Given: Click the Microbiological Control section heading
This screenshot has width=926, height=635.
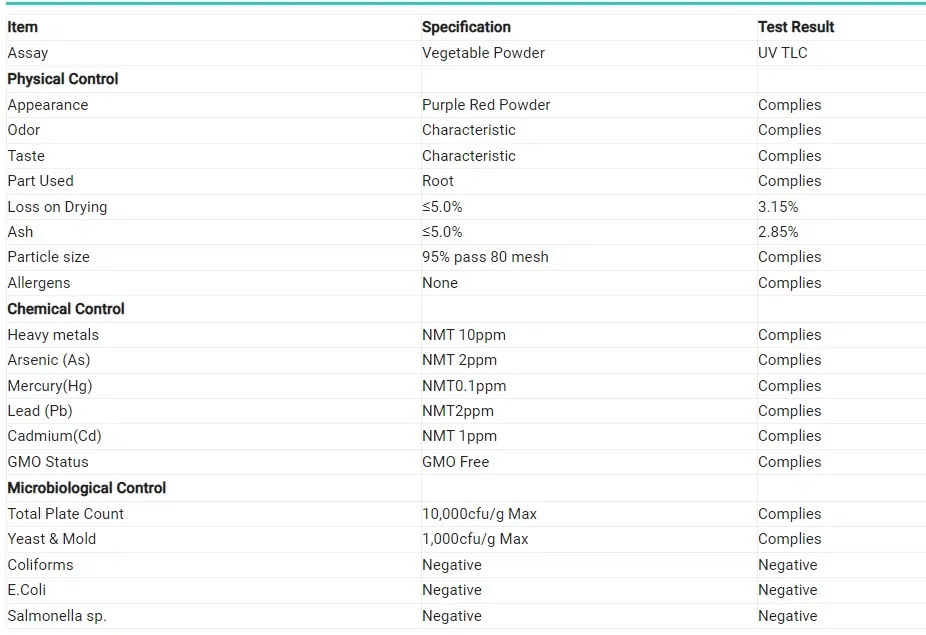Looking at the screenshot, I should [87, 488].
